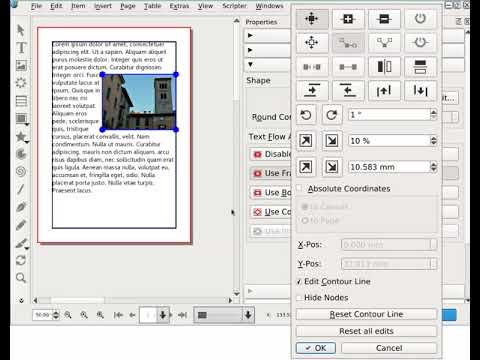The width and height of the screenshot is (480, 360).
Task: Select Use Contour Line text flow option
Action: 271,212
